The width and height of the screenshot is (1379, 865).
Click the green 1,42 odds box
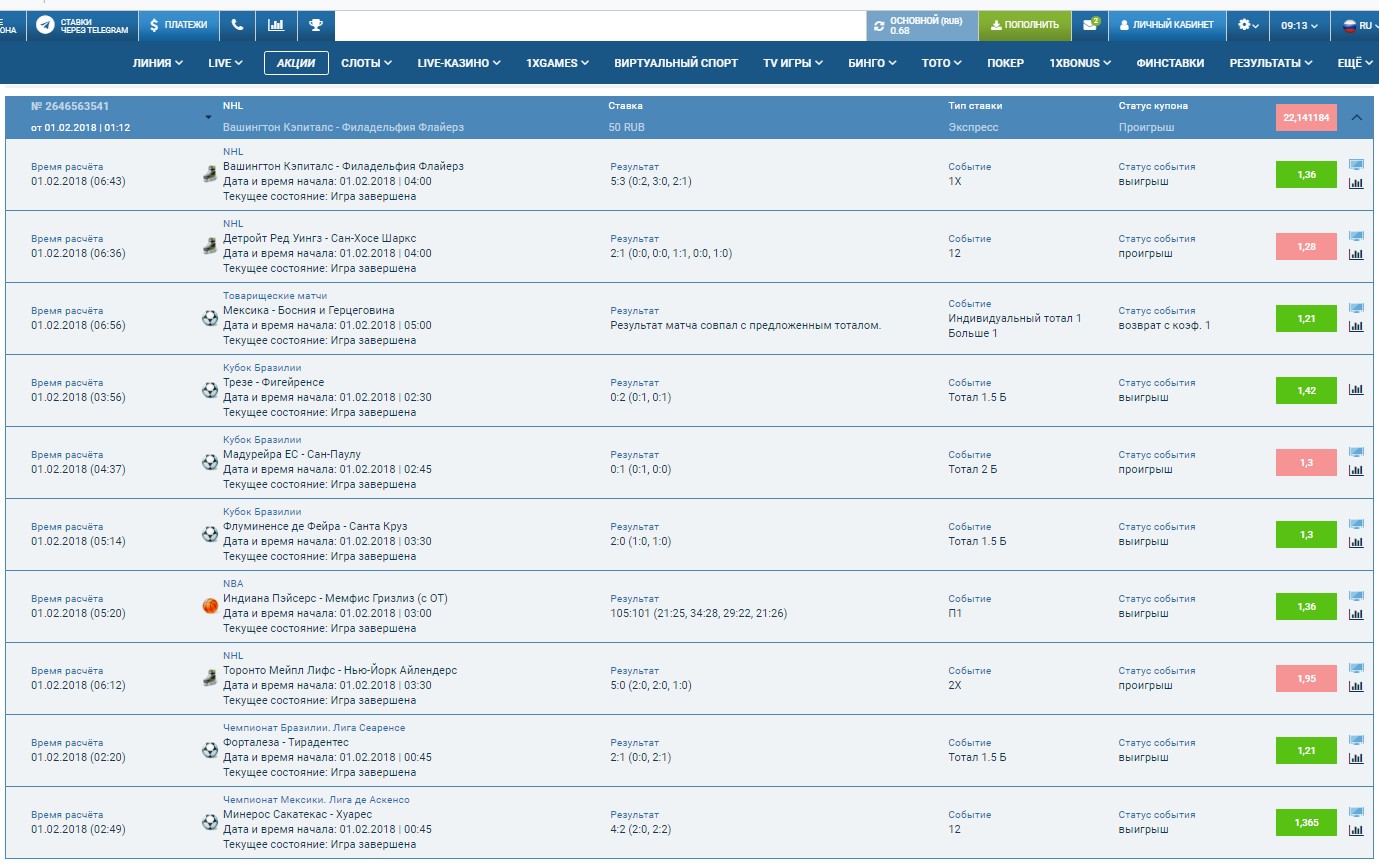[x=1306, y=390]
